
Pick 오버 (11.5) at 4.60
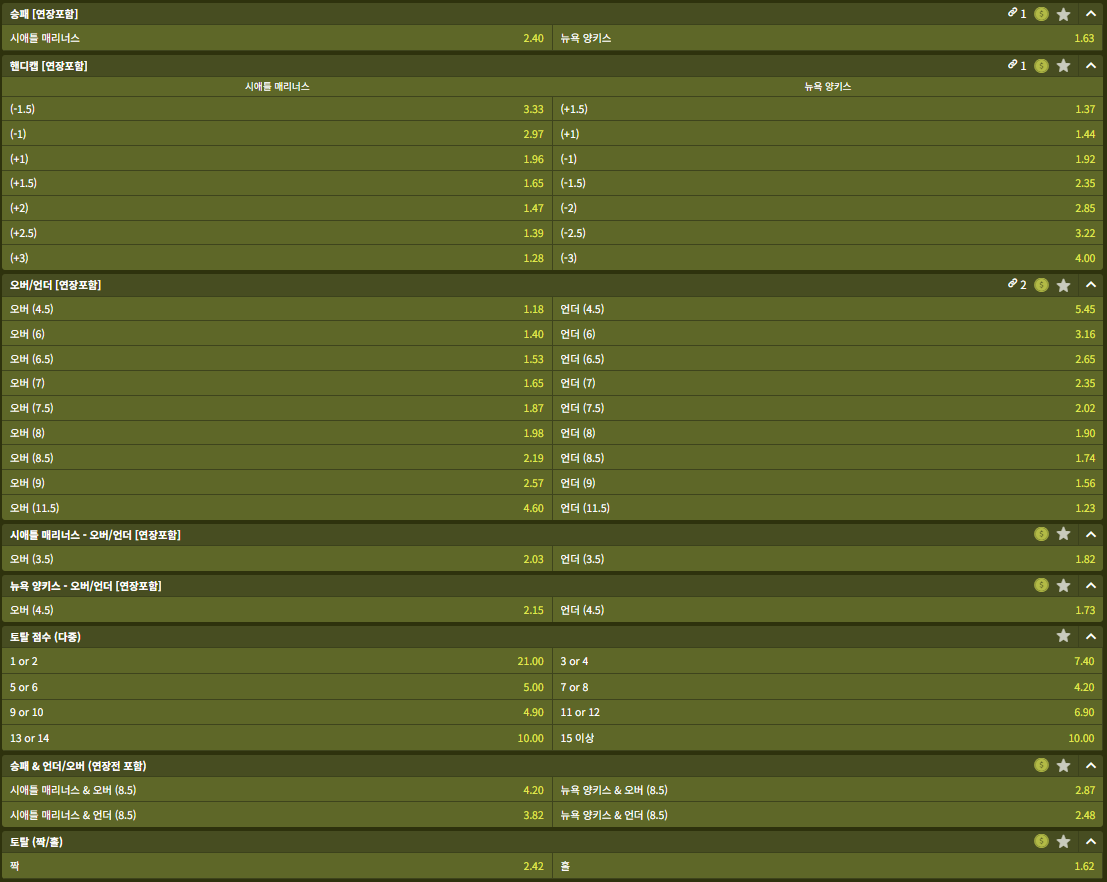277,508
